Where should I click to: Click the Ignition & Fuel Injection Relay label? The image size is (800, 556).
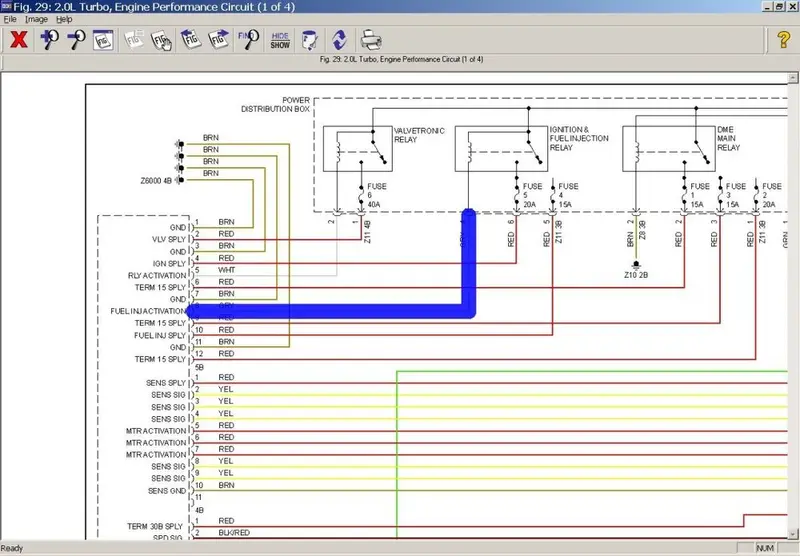[579, 138]
